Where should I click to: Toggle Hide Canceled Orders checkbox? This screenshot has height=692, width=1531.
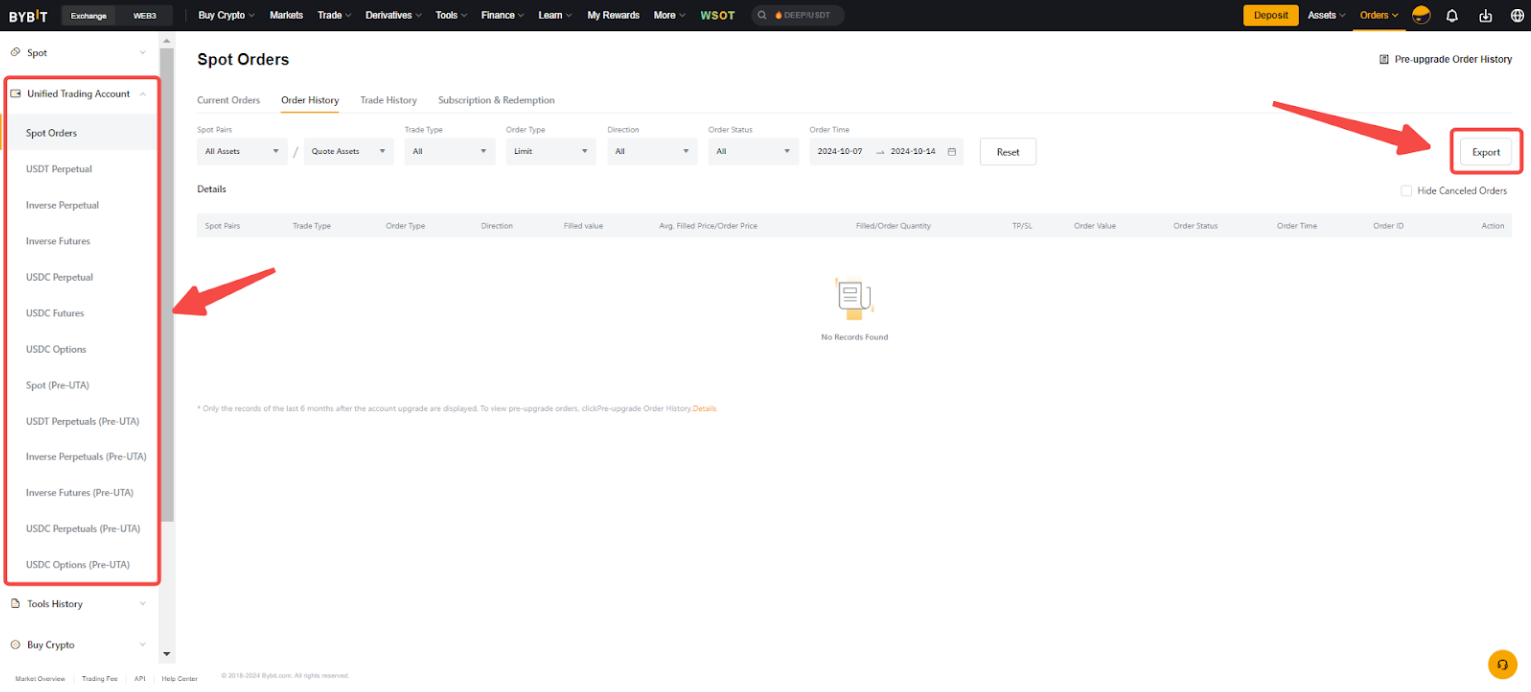tap(1406, 191)
